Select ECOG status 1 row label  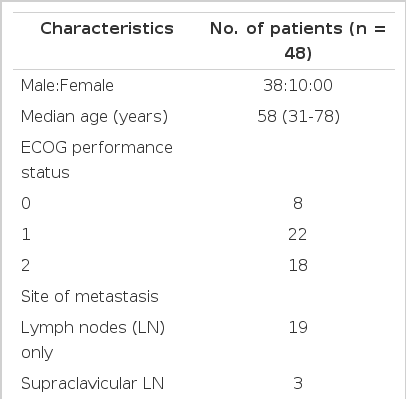point(26,234)
